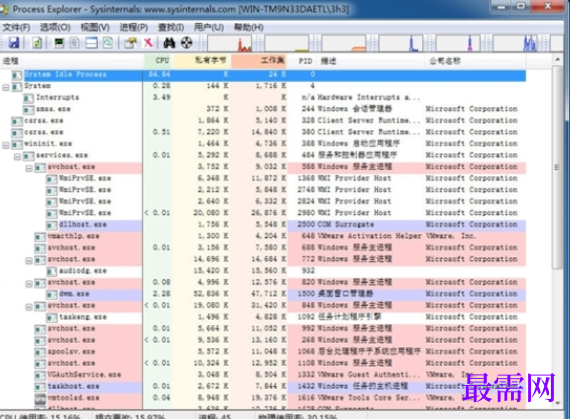
Task: Select the Interrupts row
Action: tap(263, 98)
